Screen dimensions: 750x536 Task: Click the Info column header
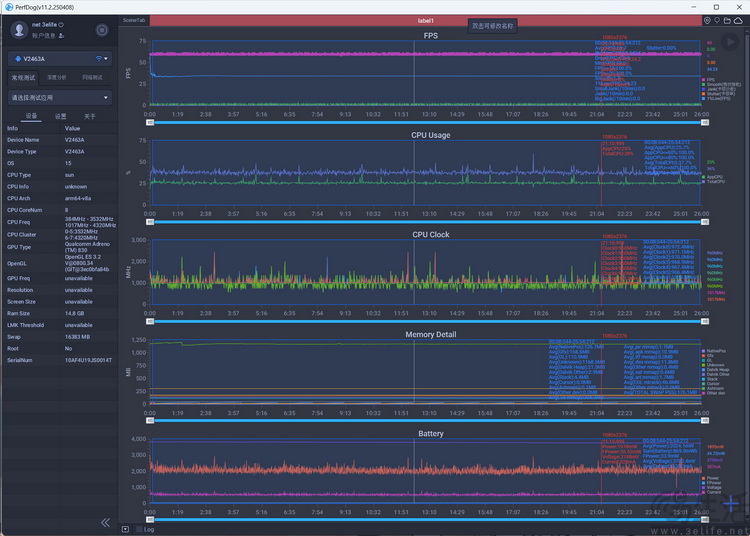coord(12,128)
